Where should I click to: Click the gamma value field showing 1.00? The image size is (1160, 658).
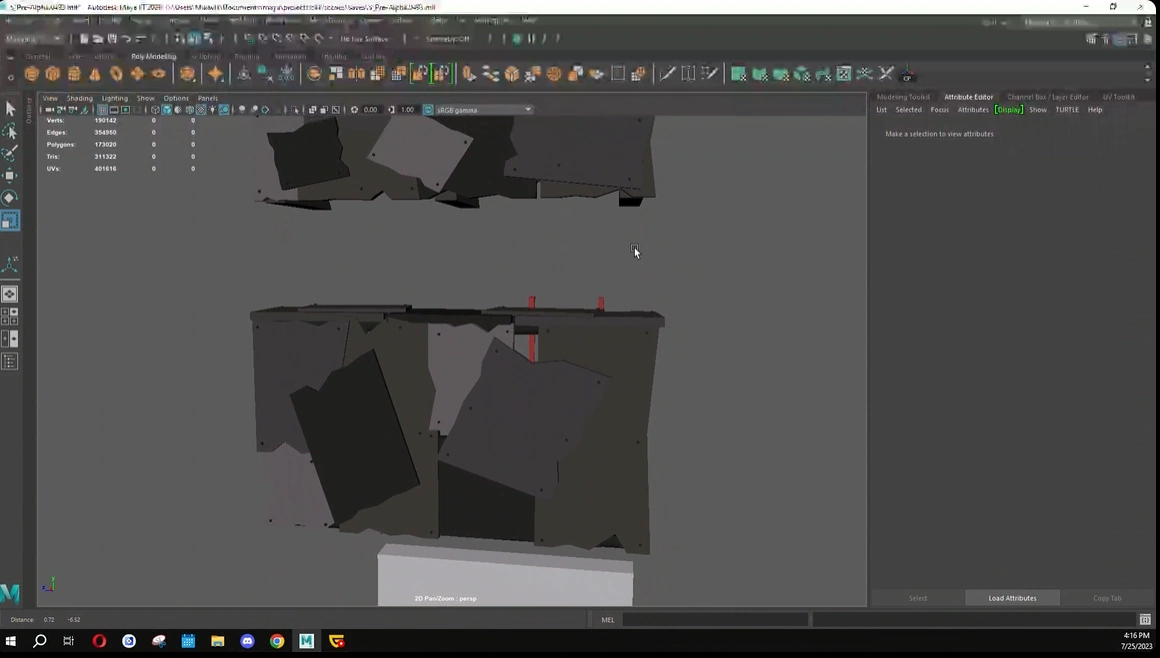tap(407, 110)
